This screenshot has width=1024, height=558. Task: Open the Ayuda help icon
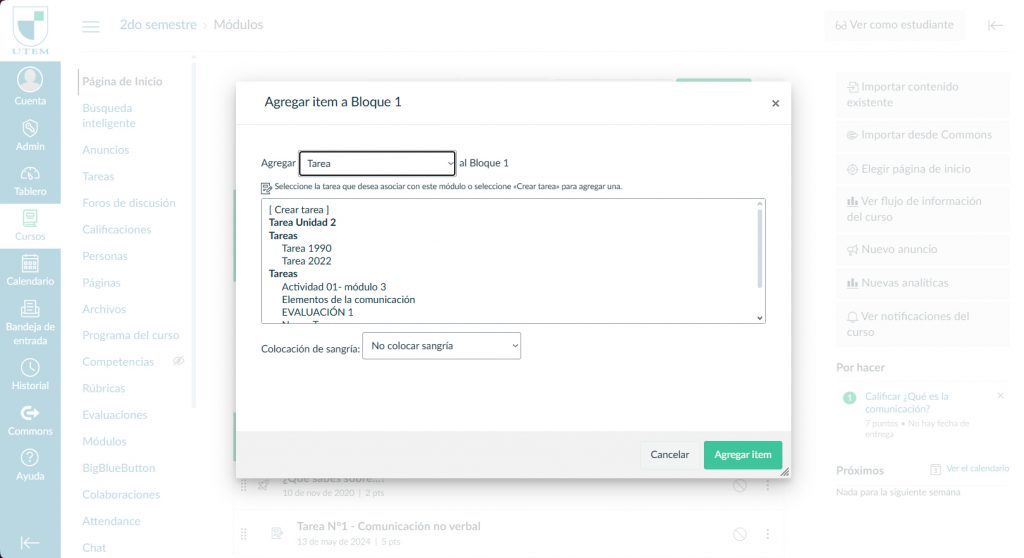point(30,458)
